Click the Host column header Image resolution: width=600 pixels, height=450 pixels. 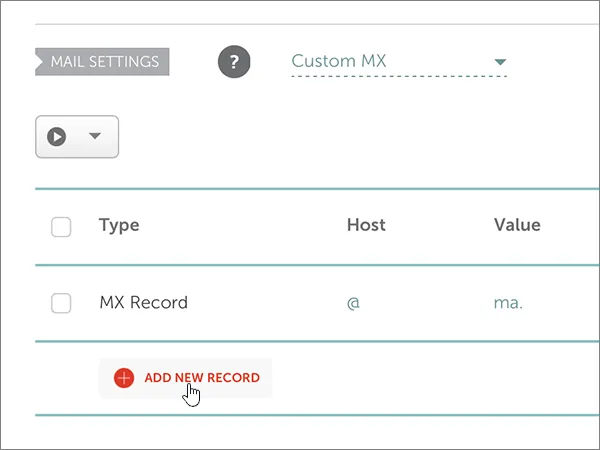point(366,225)
